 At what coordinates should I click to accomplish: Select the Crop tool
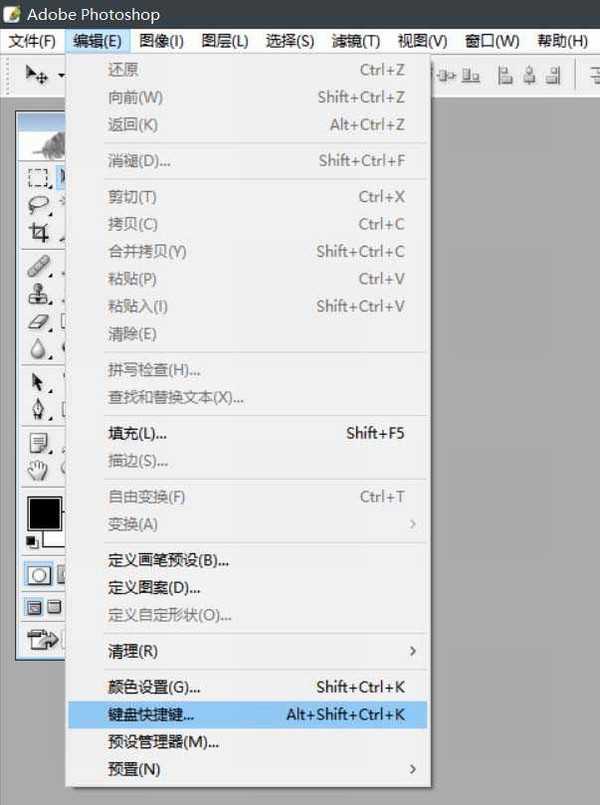[38, 233]
